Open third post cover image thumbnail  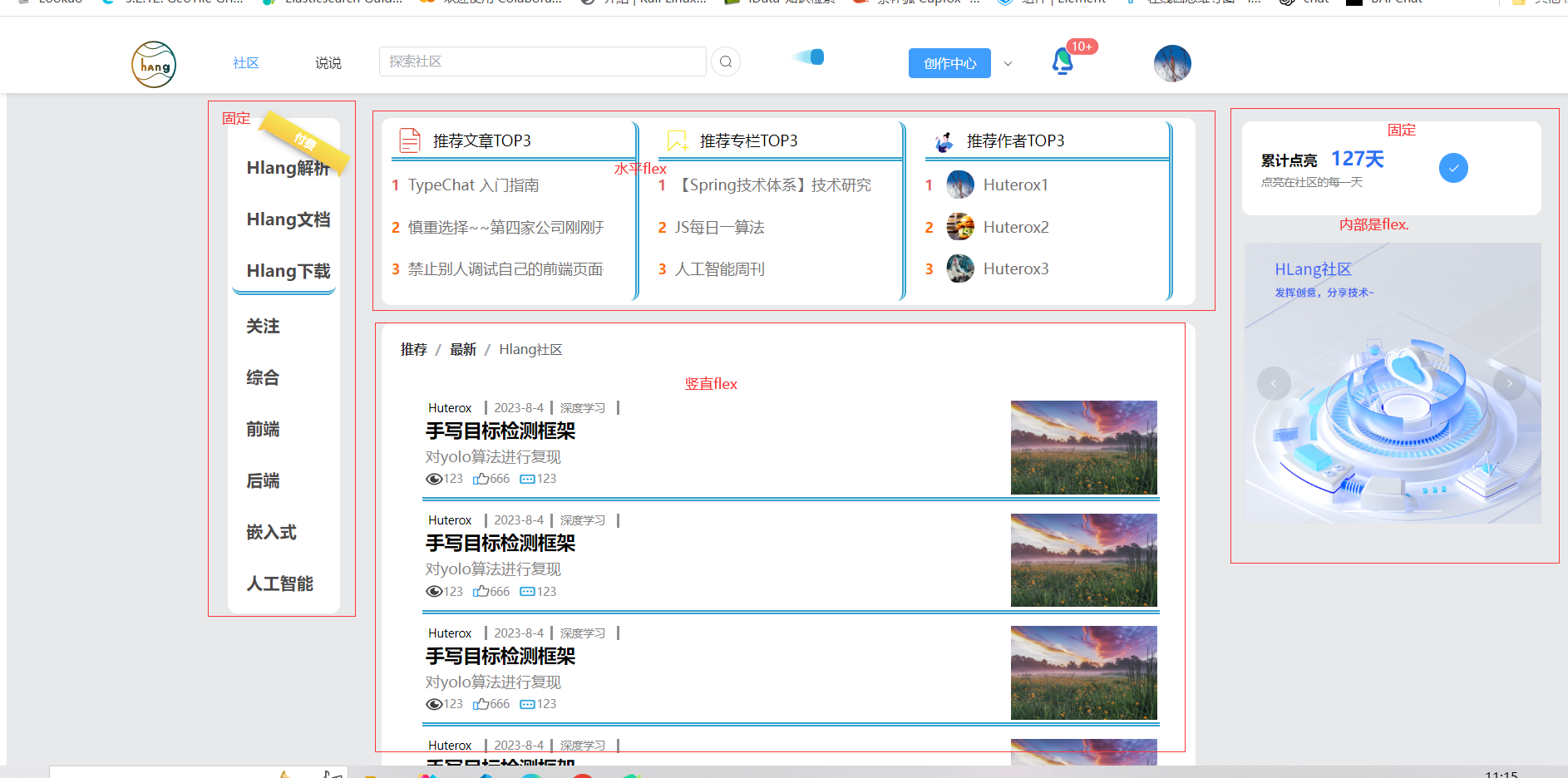pos(1084,672)
